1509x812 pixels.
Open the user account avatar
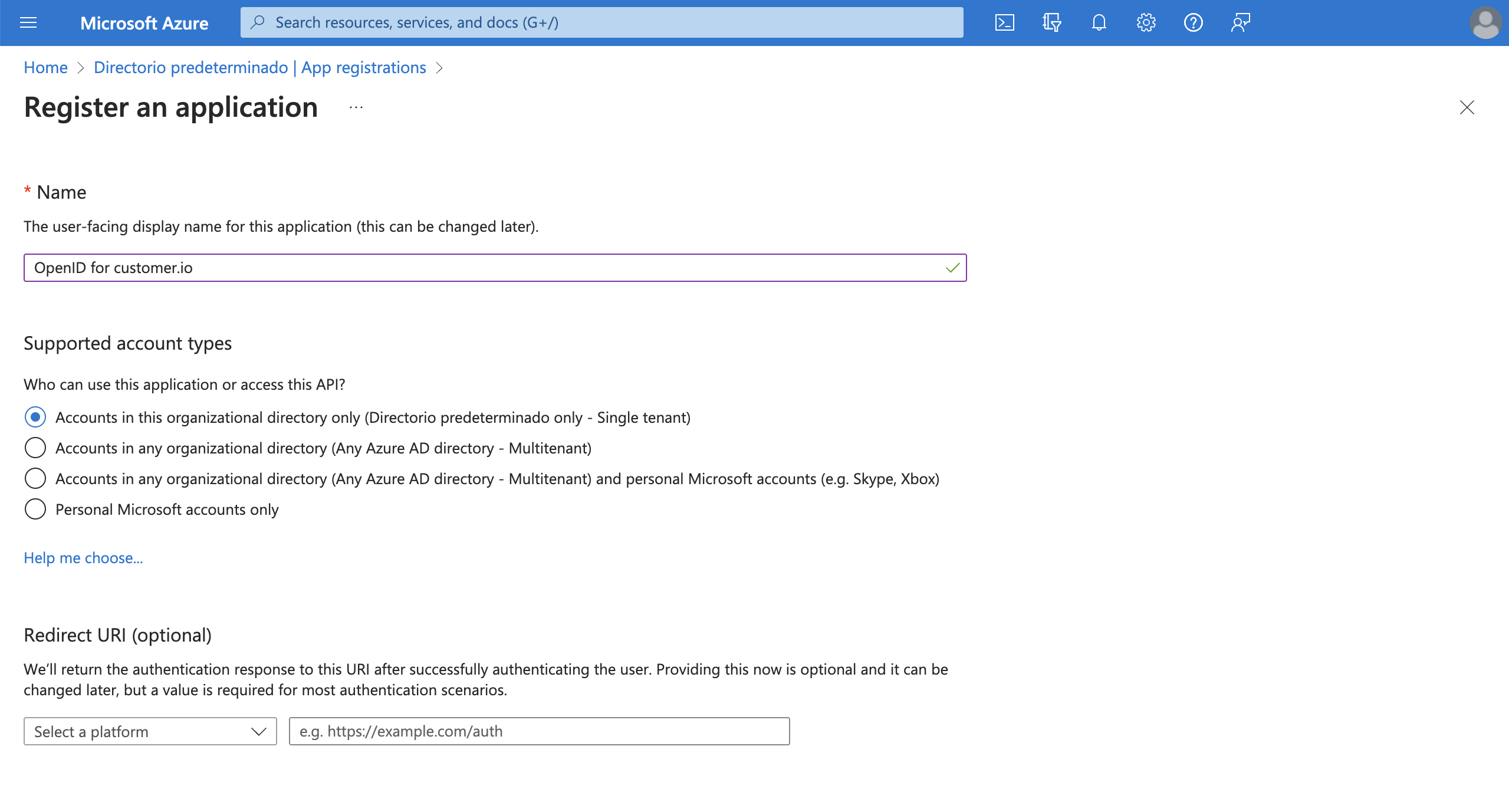[x=1485, y=23]
